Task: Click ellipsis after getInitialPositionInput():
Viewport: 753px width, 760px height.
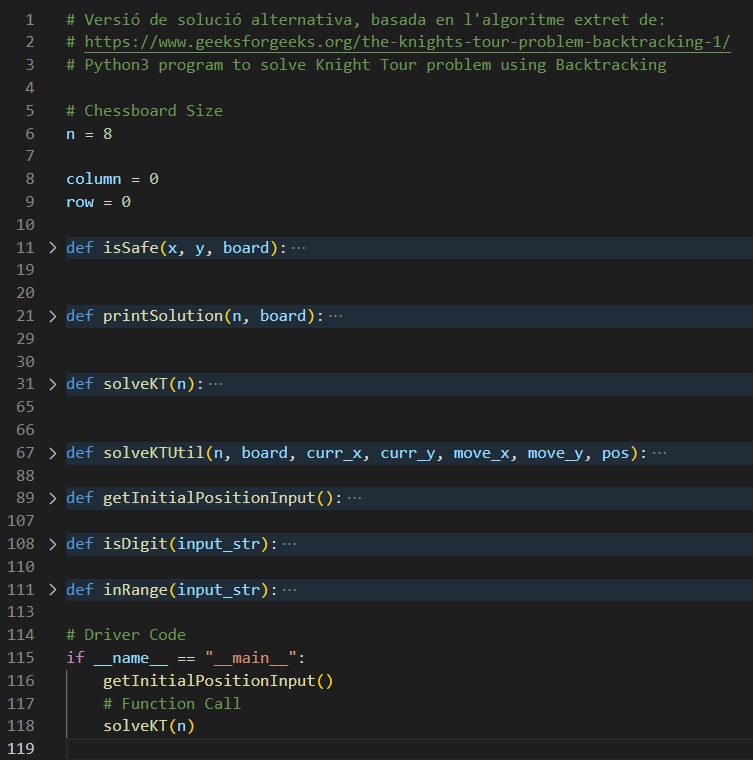Action: pyautogui.click(x=354, y=498)
